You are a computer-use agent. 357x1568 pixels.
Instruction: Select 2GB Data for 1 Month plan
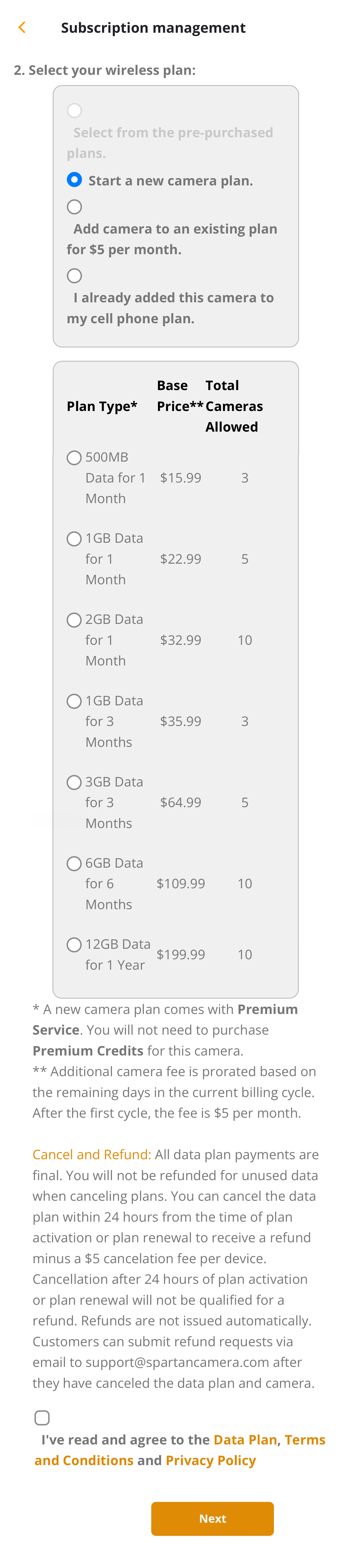point(74,620)
